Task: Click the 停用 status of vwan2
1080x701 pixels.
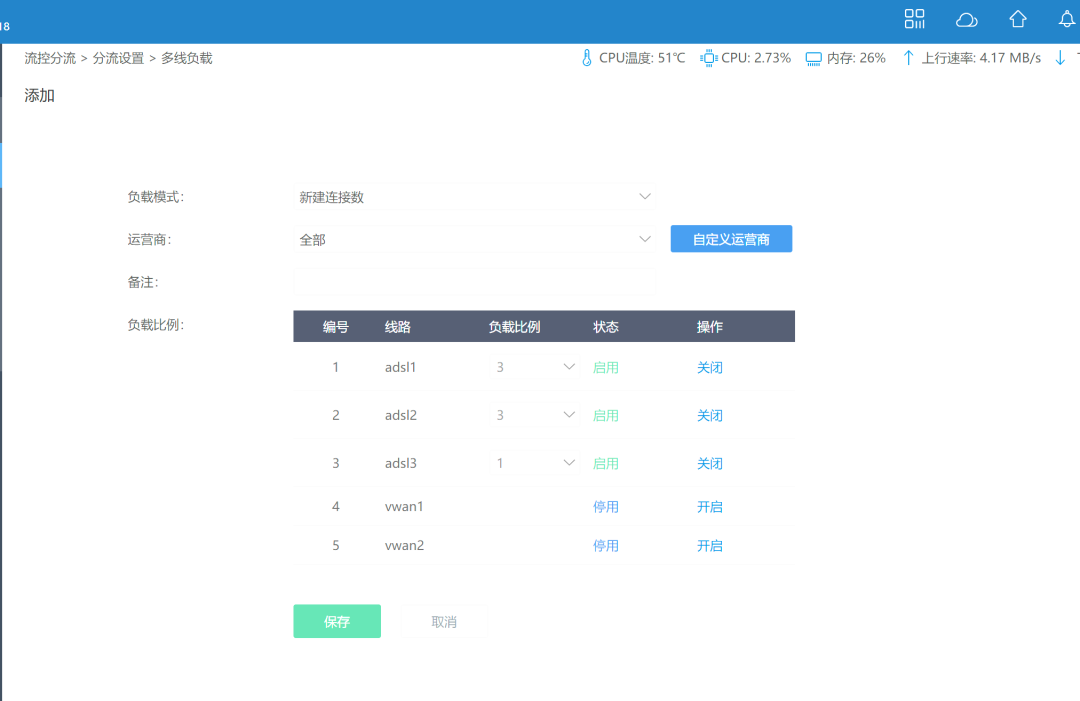Action: (605, 545)
